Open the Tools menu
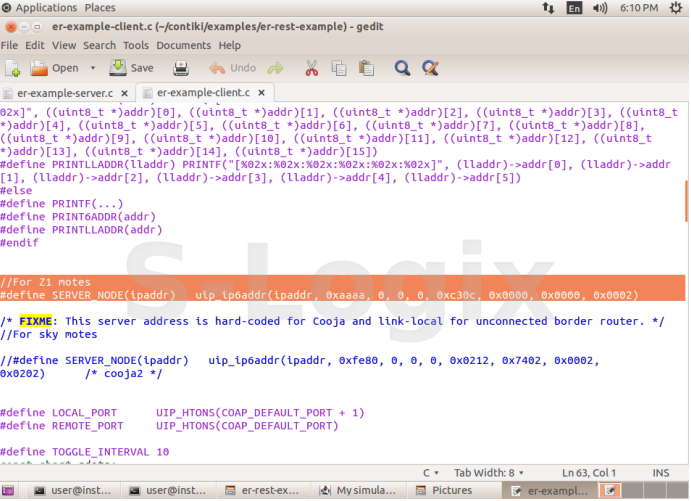 (x=136, y=45)
